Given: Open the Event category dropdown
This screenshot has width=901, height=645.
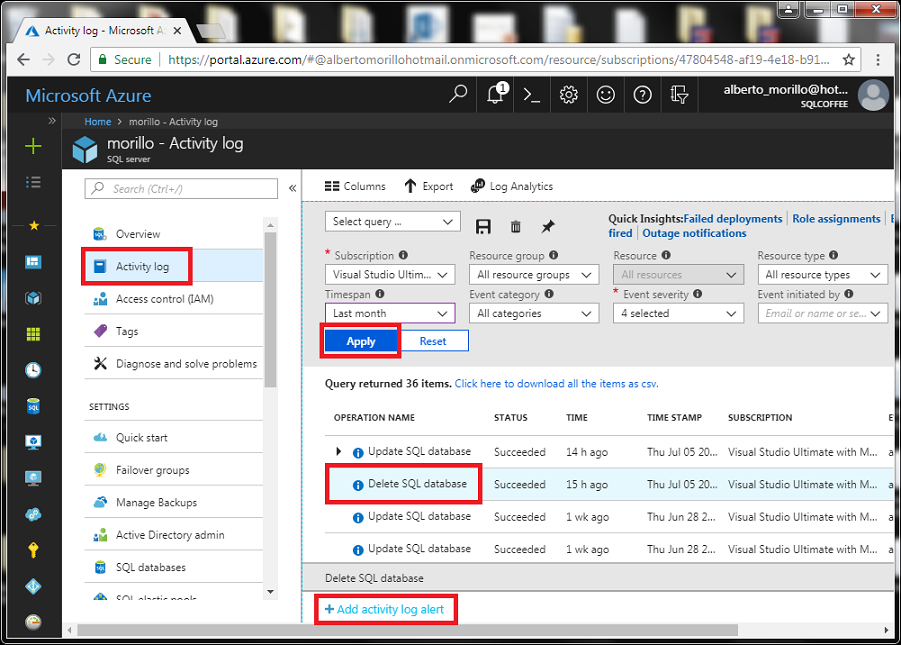Looking at the screenshot, I should 534,313.
